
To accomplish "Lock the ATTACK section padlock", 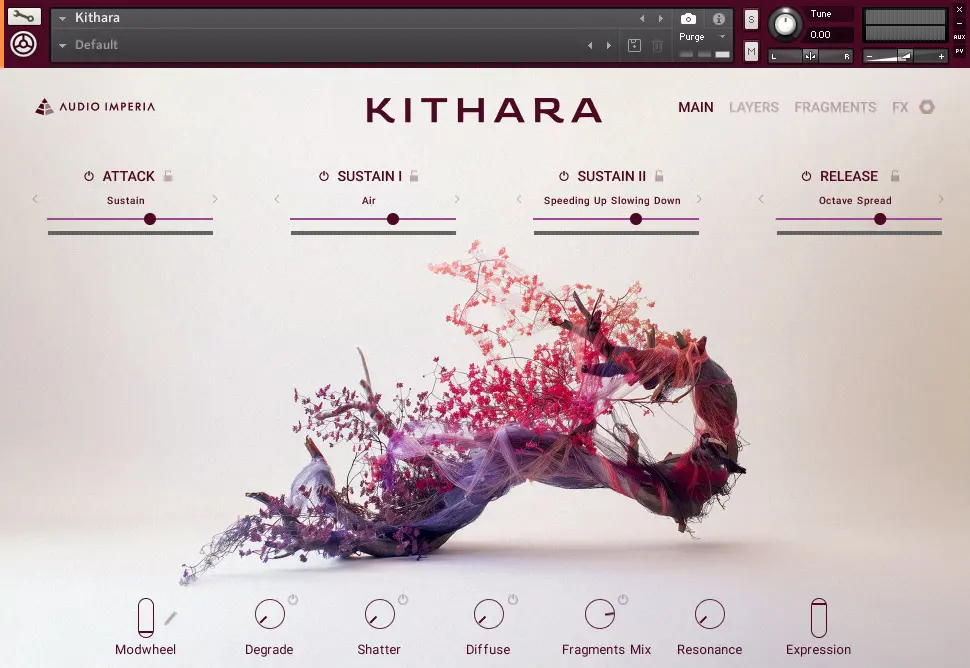I will (168, 176).
